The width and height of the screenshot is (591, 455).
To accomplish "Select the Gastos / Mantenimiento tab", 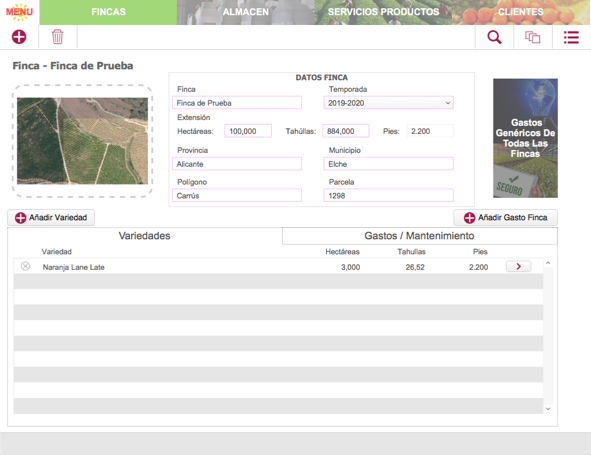I will [420, 236].
